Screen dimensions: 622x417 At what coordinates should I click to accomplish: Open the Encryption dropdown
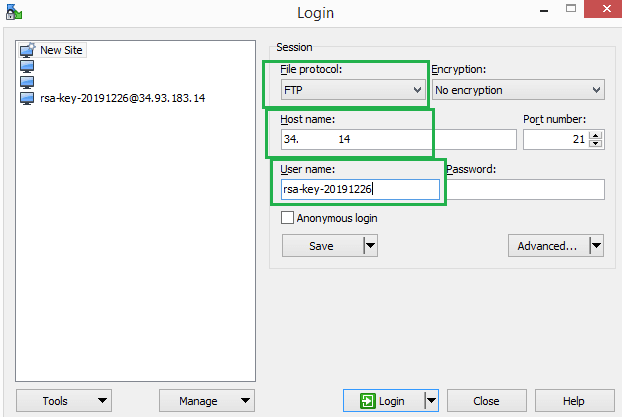click(x=518, y=90)
